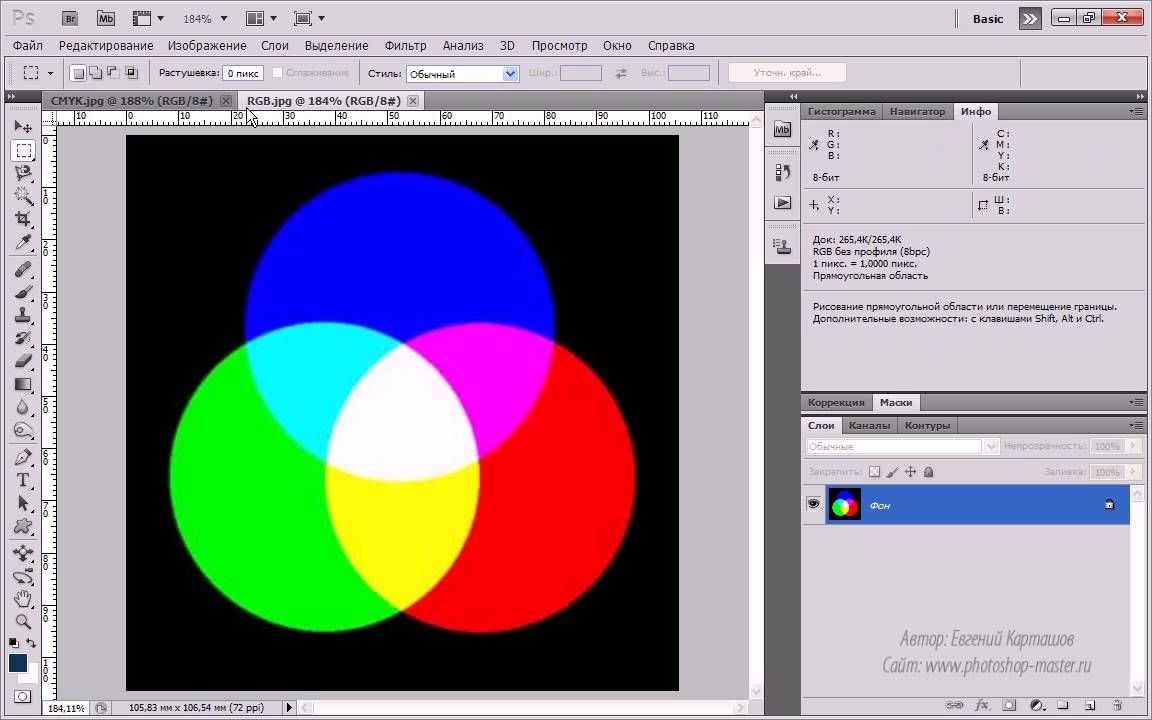Open the status bar info arrow menu
Screen dimensions: 1152x720
[x=289, y=708]
